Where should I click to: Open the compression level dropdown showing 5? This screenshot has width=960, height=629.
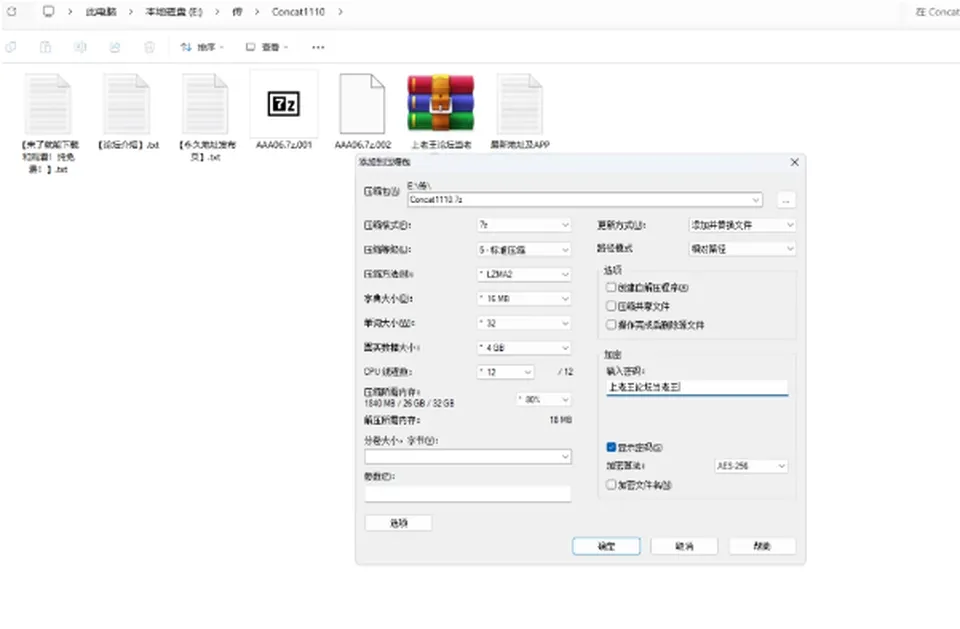click(524, 249)
